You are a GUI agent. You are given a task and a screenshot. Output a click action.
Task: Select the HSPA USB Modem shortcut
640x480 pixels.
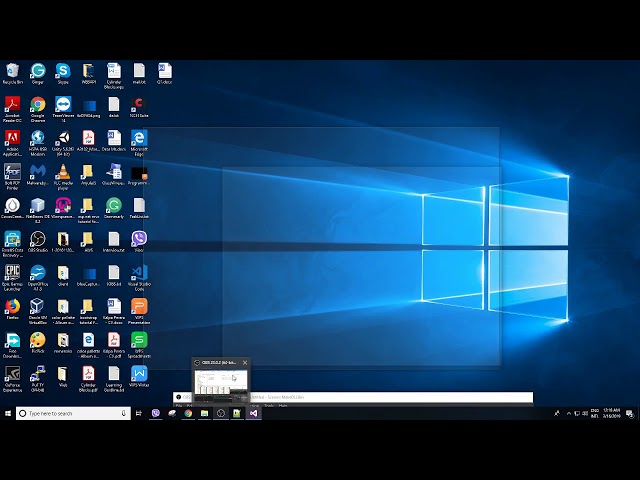[38, 143]
